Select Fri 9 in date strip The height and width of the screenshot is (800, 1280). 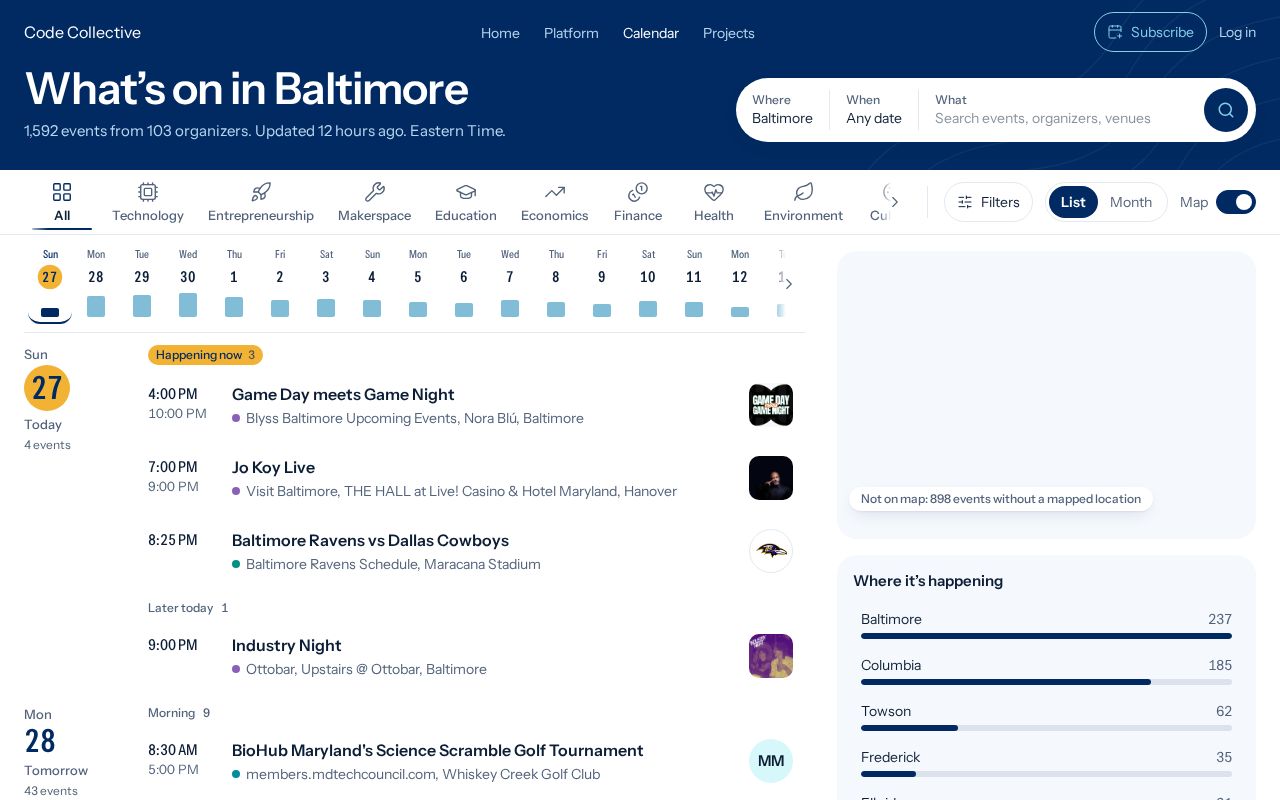(x=602, y=284)
